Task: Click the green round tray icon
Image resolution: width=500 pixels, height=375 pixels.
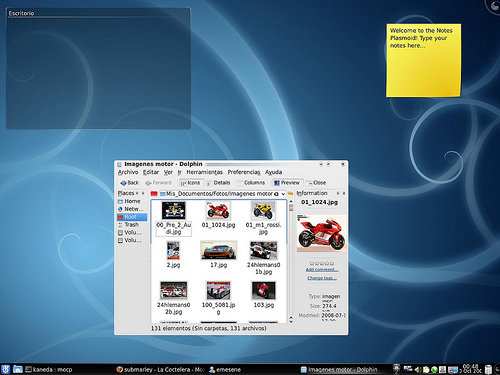Action: pos(434,369)
